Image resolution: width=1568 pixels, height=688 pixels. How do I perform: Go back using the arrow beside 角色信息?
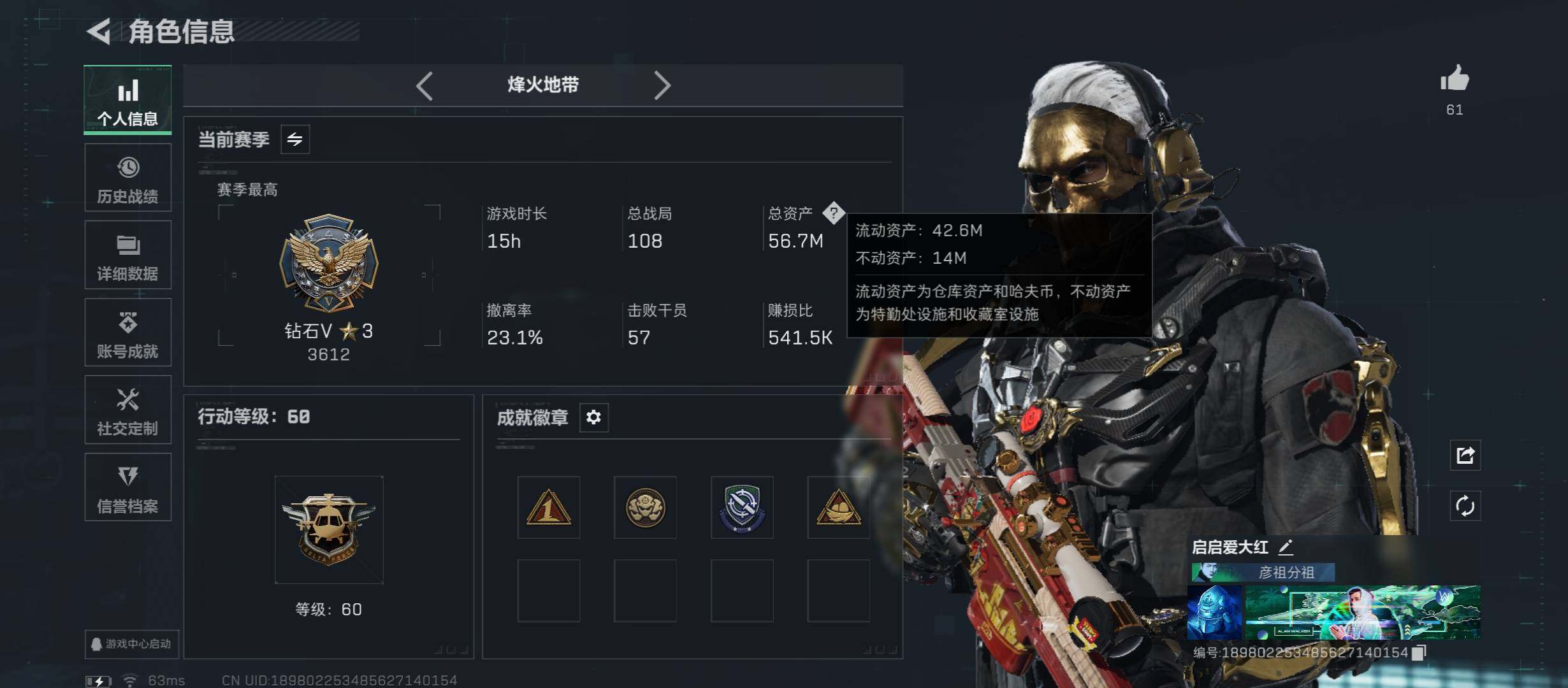[x=99, y=31]
